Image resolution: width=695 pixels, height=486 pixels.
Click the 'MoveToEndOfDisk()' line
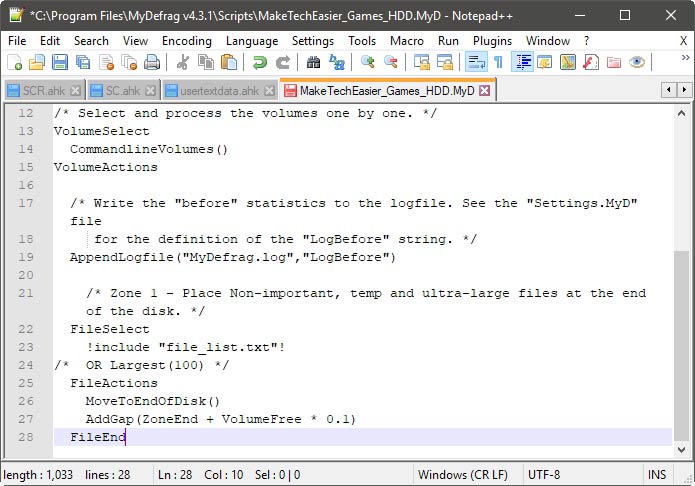pyautogui.click(x=153, y=401)
